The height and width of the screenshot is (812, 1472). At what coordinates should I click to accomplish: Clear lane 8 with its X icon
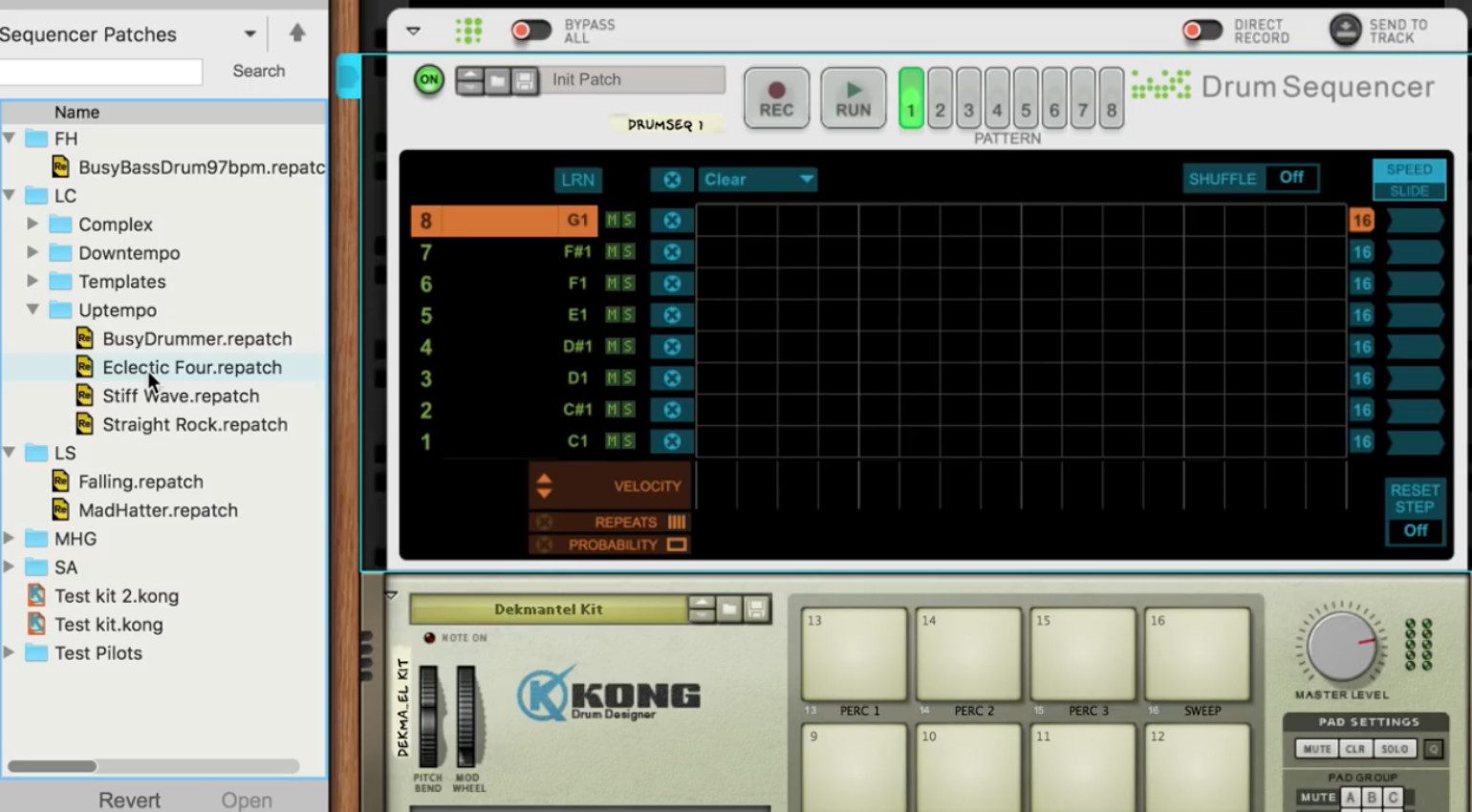pos(672,221)
